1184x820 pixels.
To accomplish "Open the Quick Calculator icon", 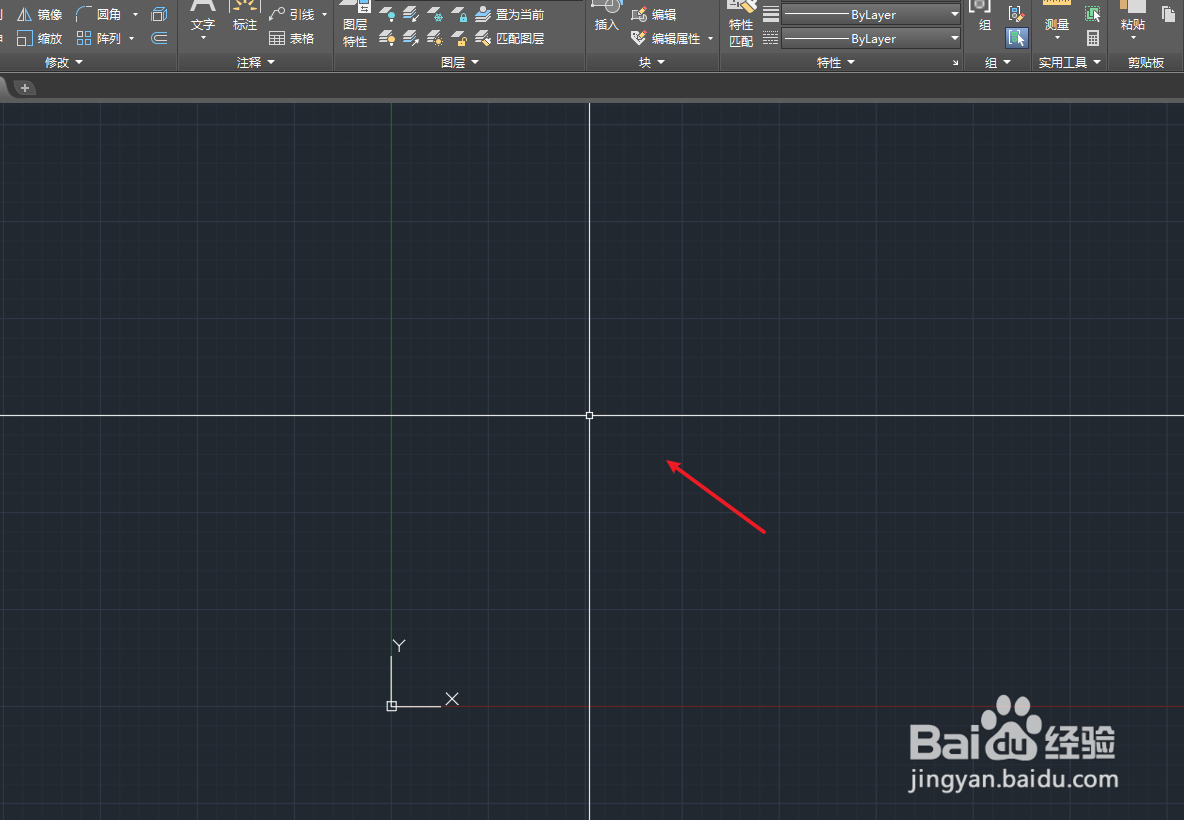I will tap(1093, 38).
